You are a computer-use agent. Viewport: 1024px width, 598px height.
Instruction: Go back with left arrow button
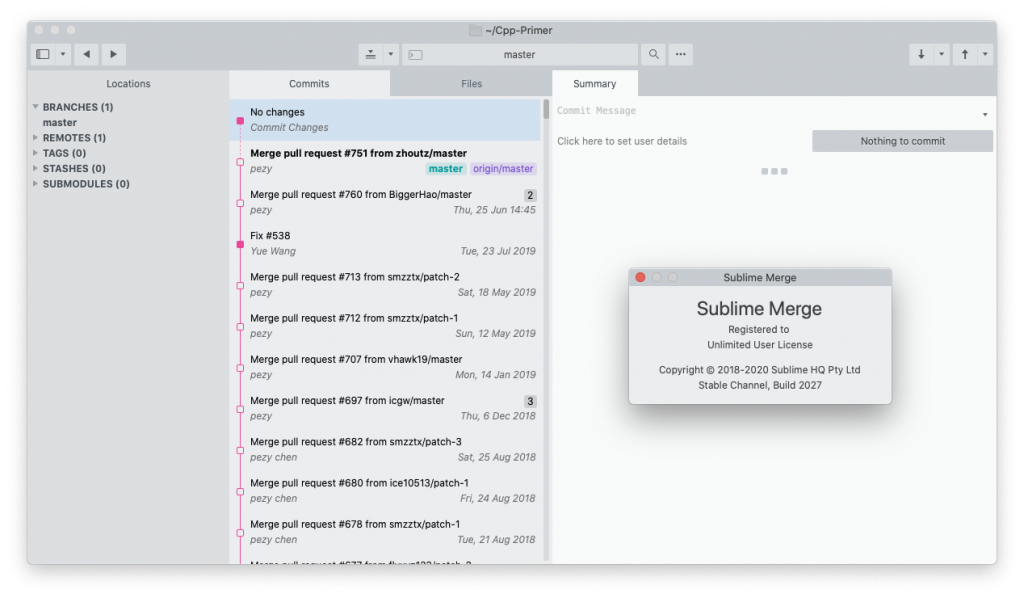(x=86, y=54)
